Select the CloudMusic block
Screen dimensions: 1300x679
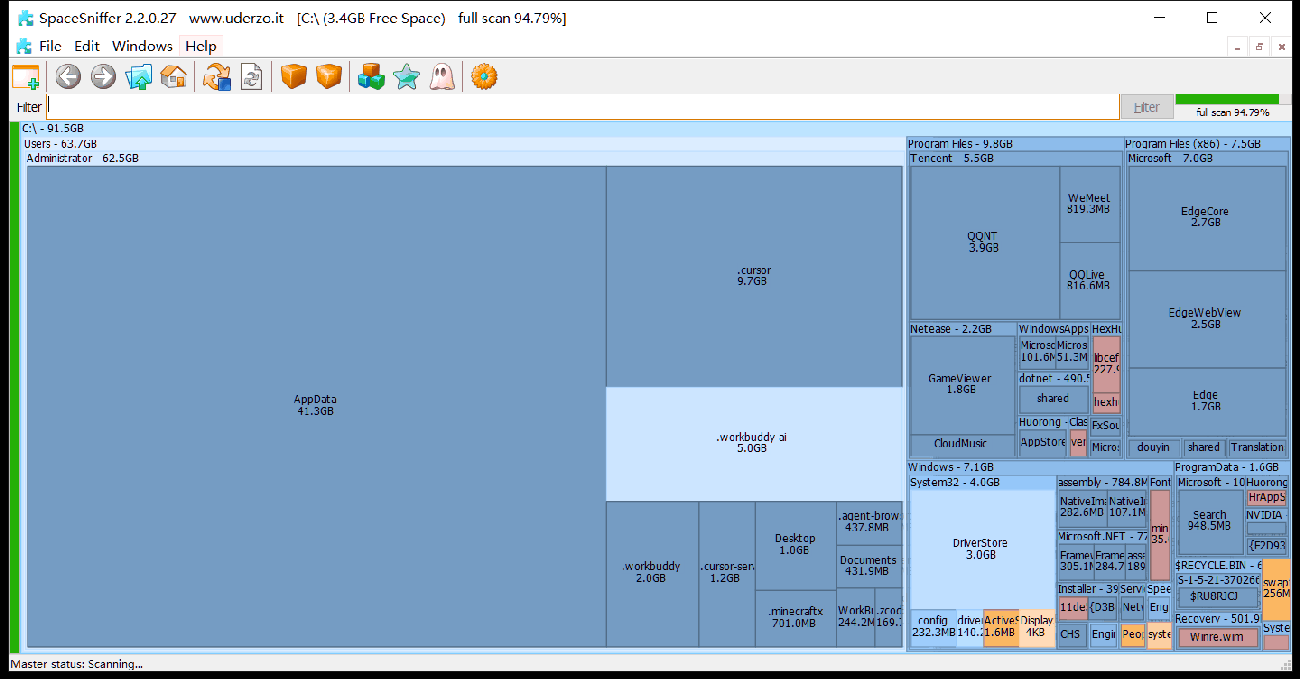pyautogui.click(x=961, y=445)
